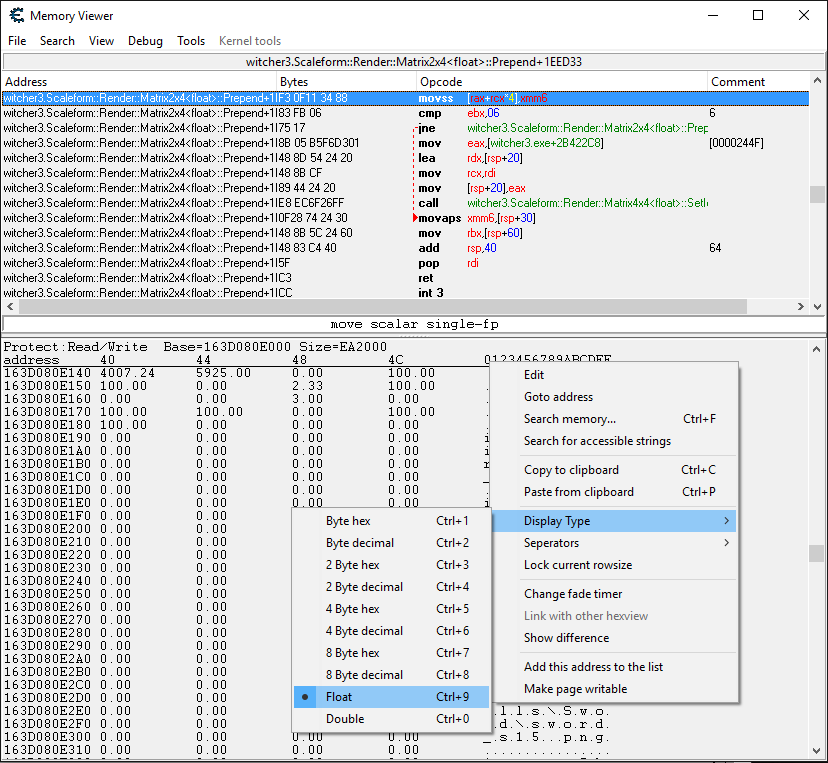Click Copy to clipboard entry
This screenshot has height=763, width=828.
point(571,470)
